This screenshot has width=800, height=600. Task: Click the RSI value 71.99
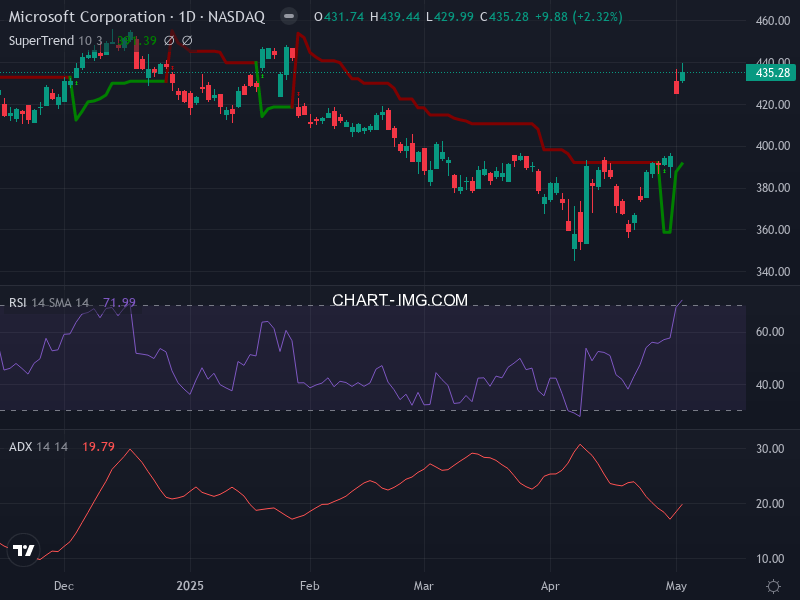point(119,303)
